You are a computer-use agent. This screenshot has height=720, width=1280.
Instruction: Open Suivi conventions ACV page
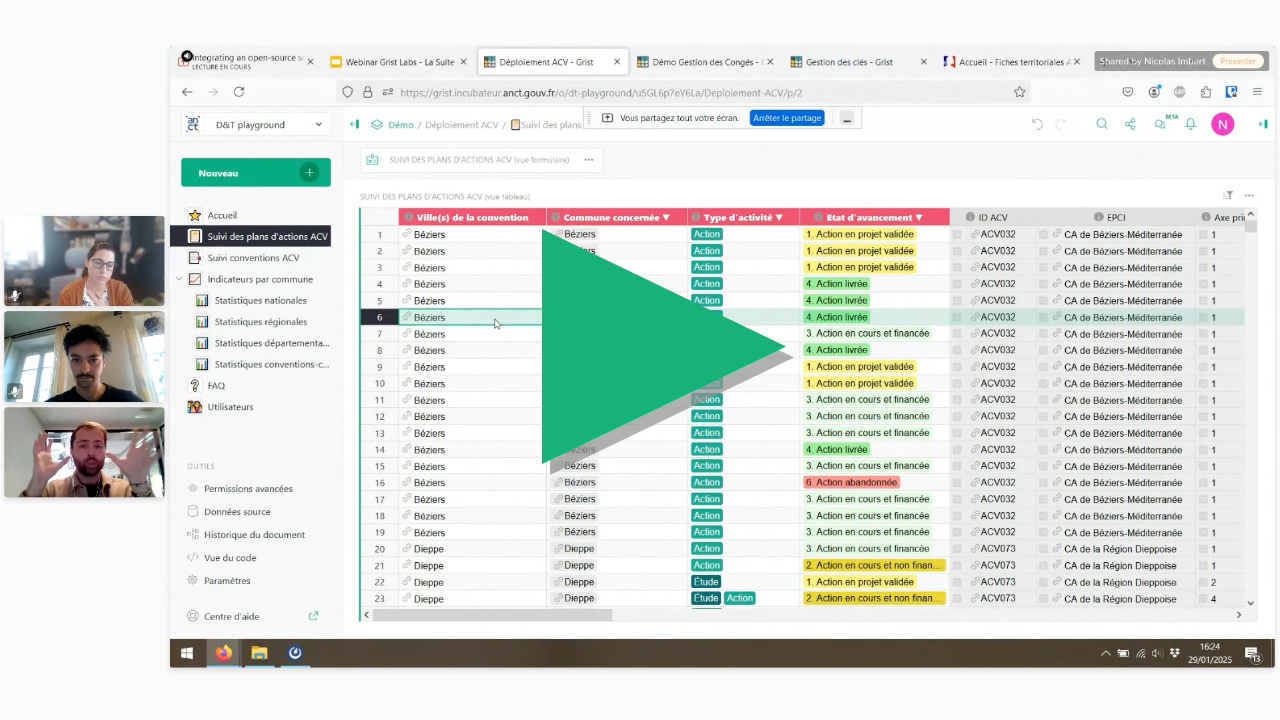coord(253,258)
